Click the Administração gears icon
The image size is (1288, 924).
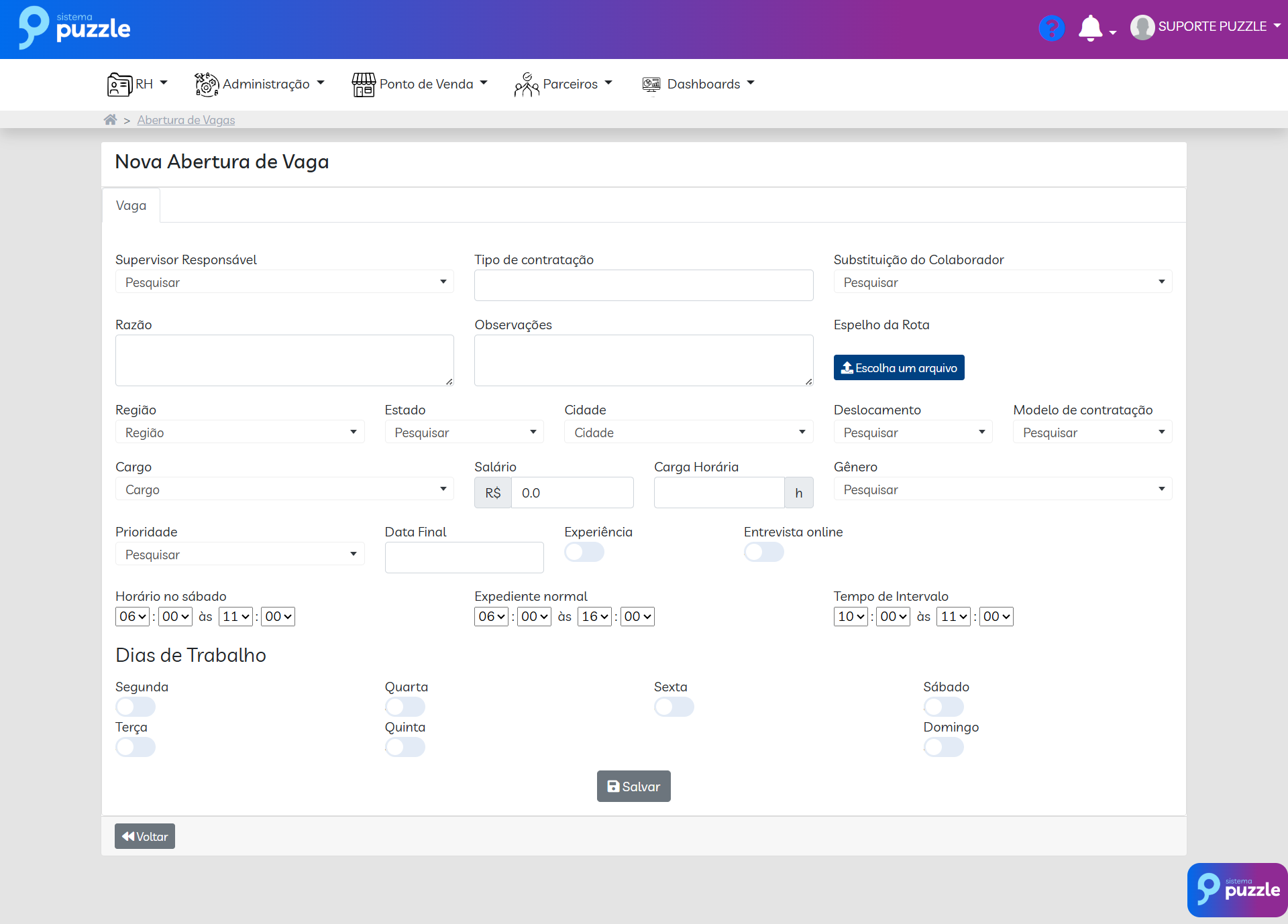click(x=207, y=84)
